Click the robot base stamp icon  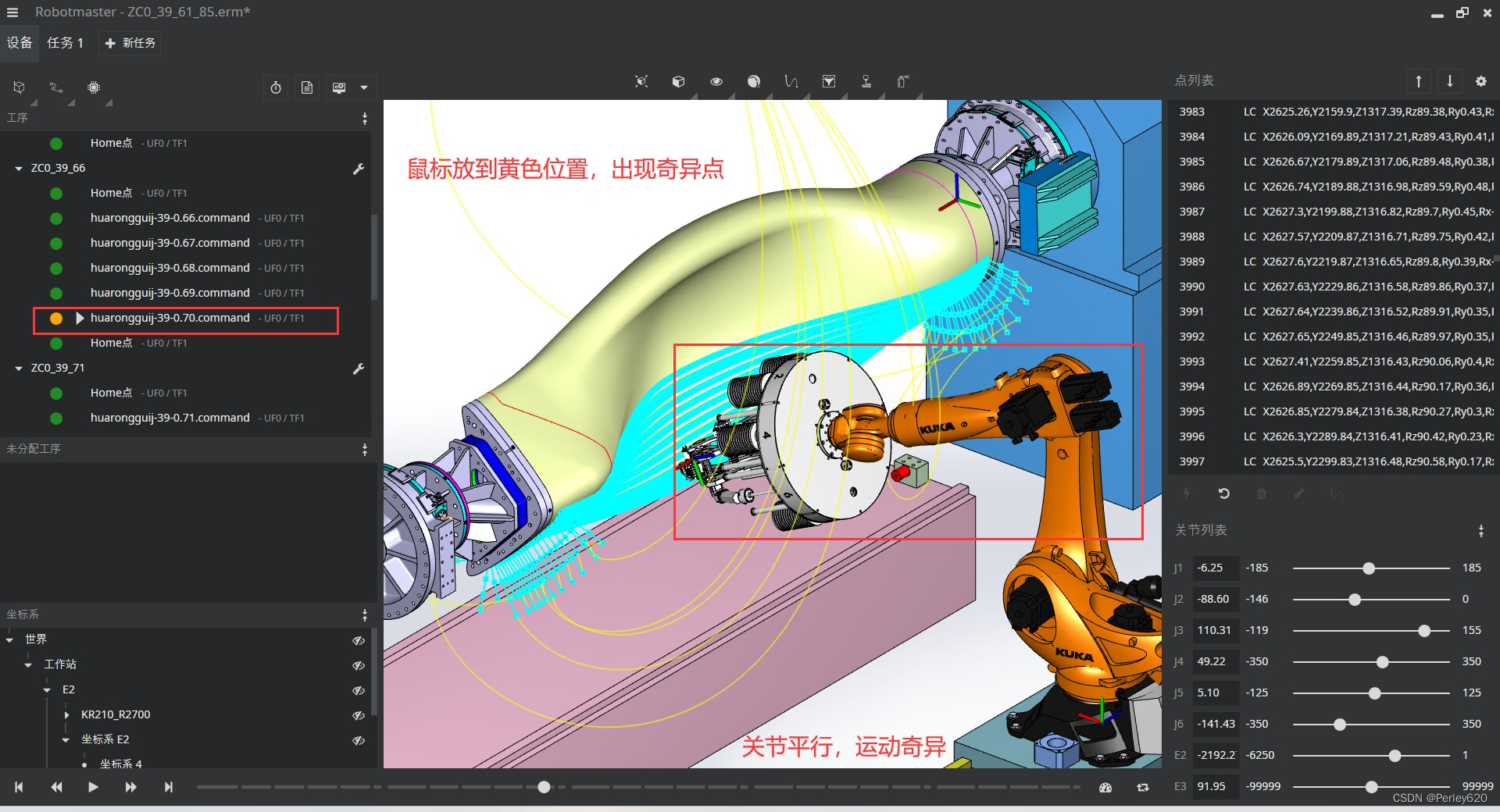coord(866,81)
